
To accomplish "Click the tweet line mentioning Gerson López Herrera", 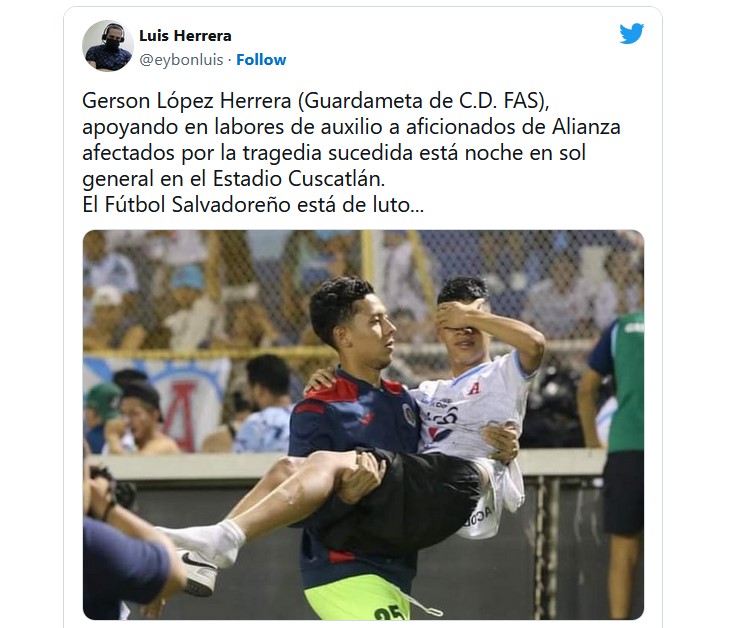I will click(316, 101).
